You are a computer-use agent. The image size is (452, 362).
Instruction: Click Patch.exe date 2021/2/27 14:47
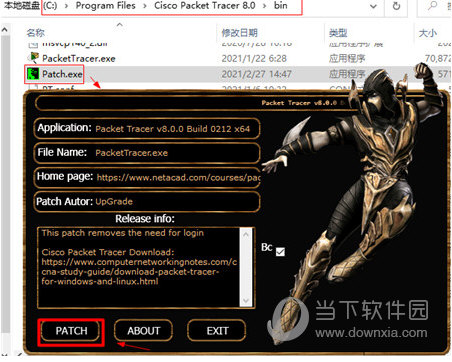click(256, 74)
